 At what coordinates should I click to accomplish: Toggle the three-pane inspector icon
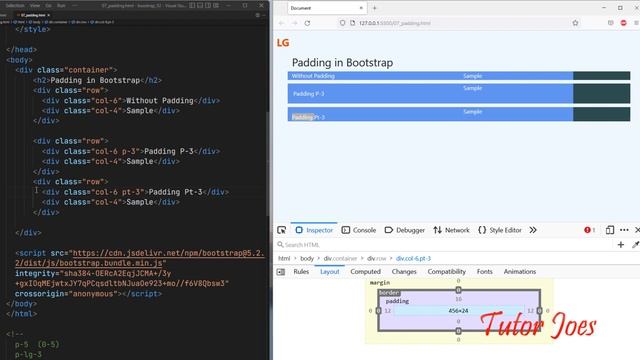coord(281,272)
